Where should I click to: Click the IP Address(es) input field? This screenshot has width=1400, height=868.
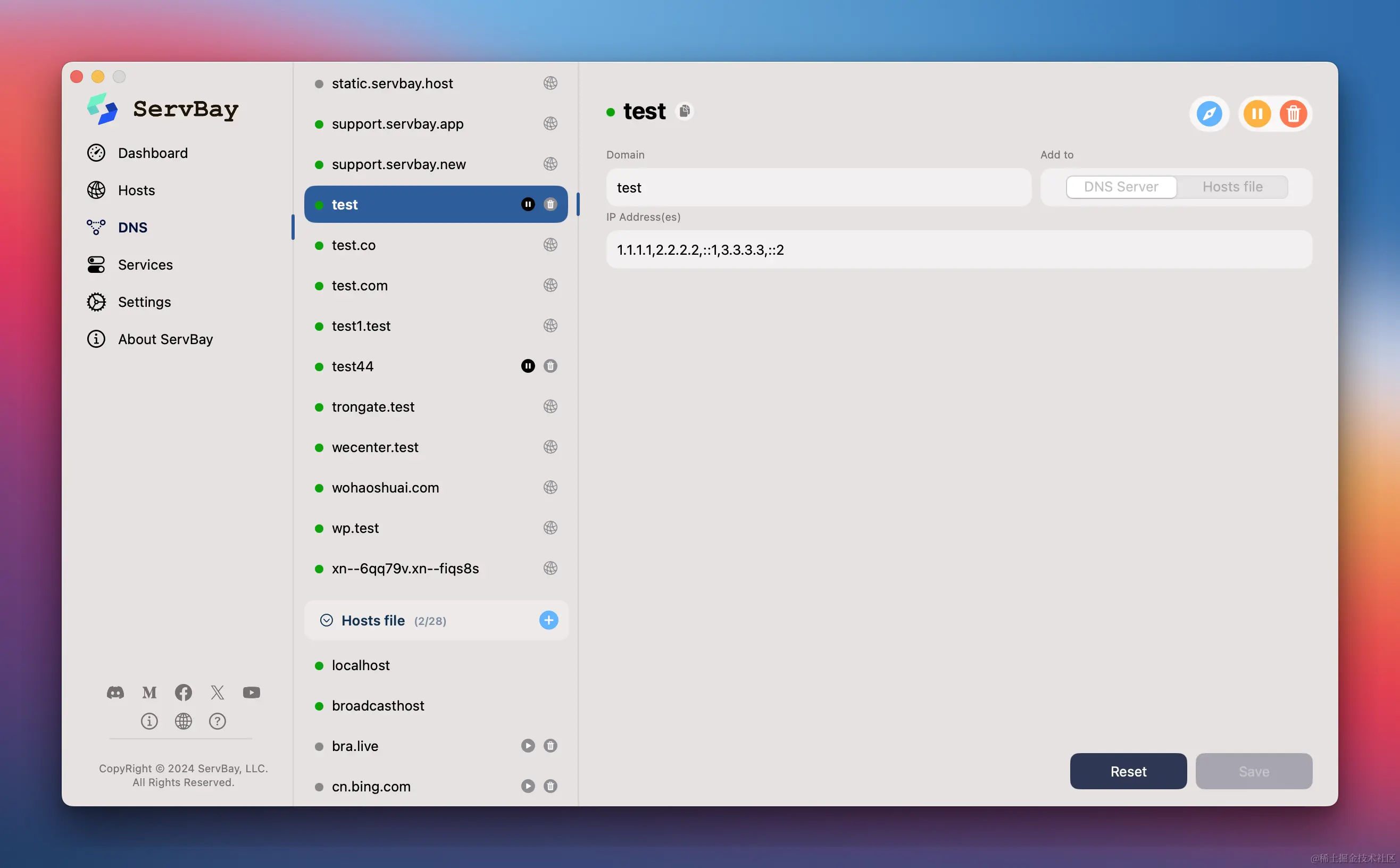pyautogui.click(x=959, y=250)
